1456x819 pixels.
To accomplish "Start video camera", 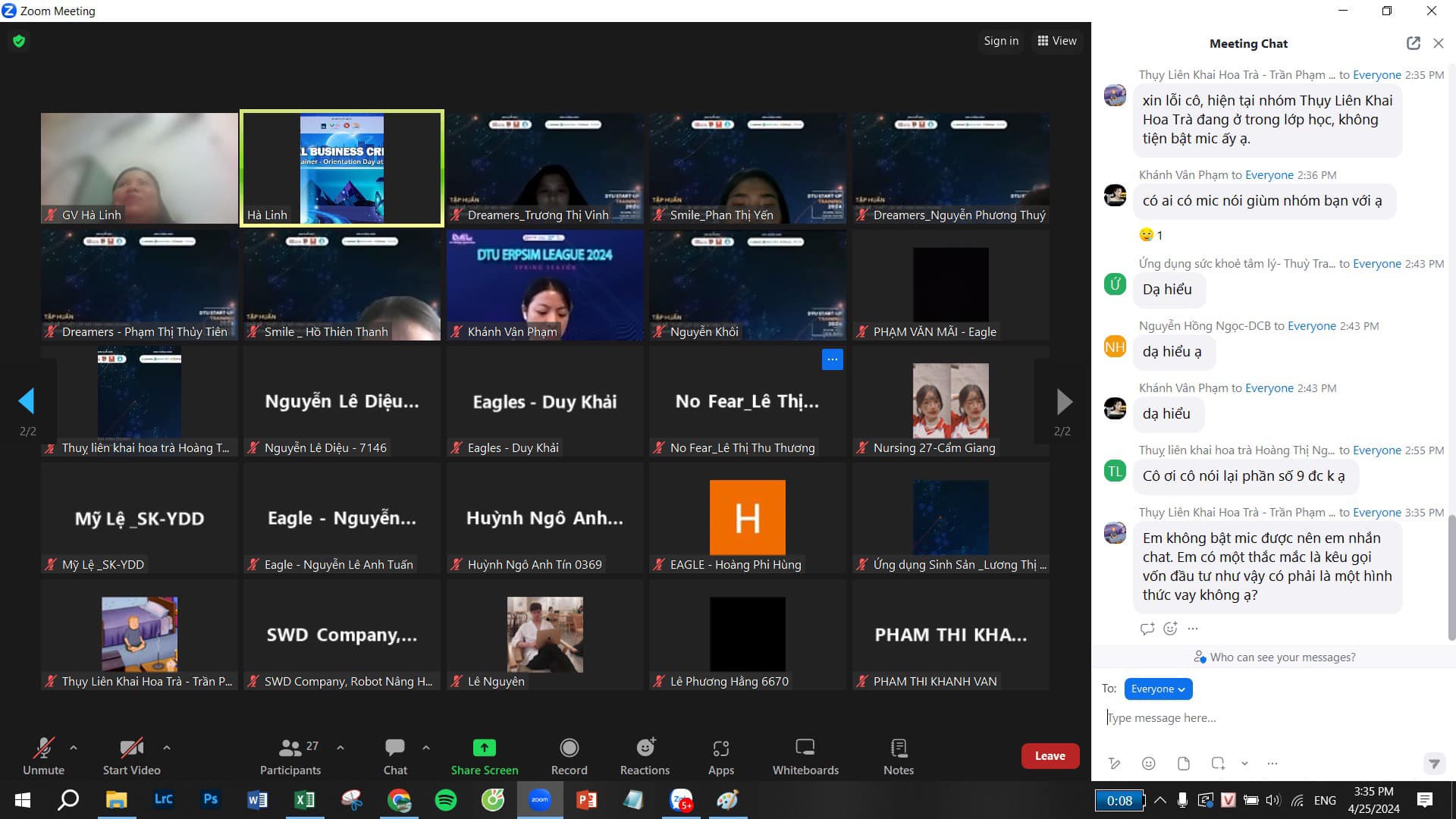I will (x=131, y=756).
